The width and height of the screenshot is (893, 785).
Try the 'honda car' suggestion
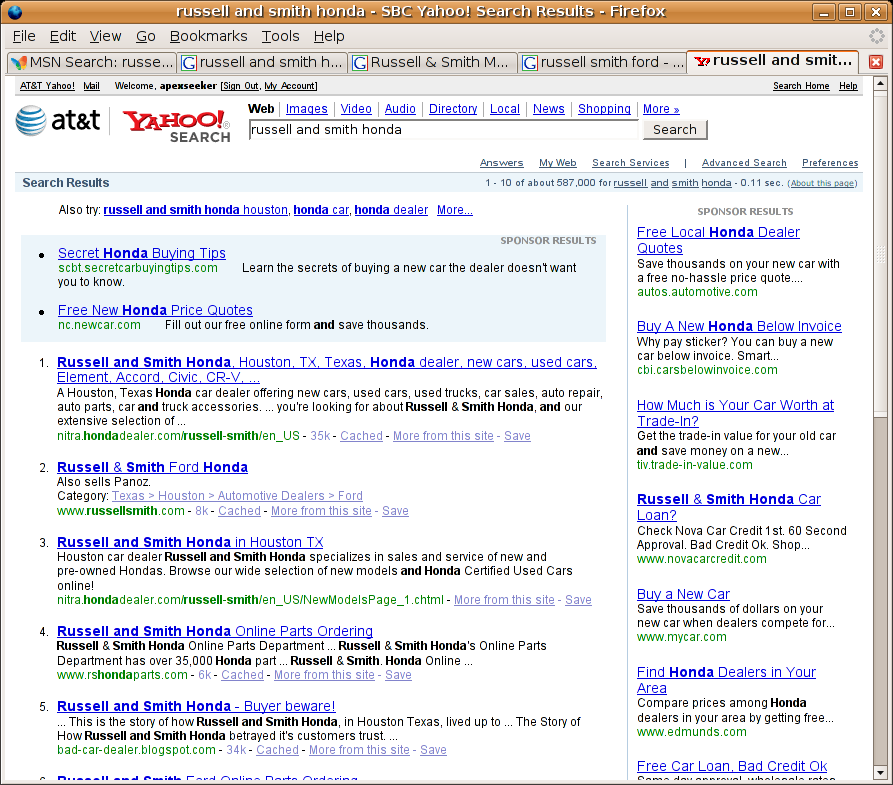pyautogui.click(x=321, y=210)
